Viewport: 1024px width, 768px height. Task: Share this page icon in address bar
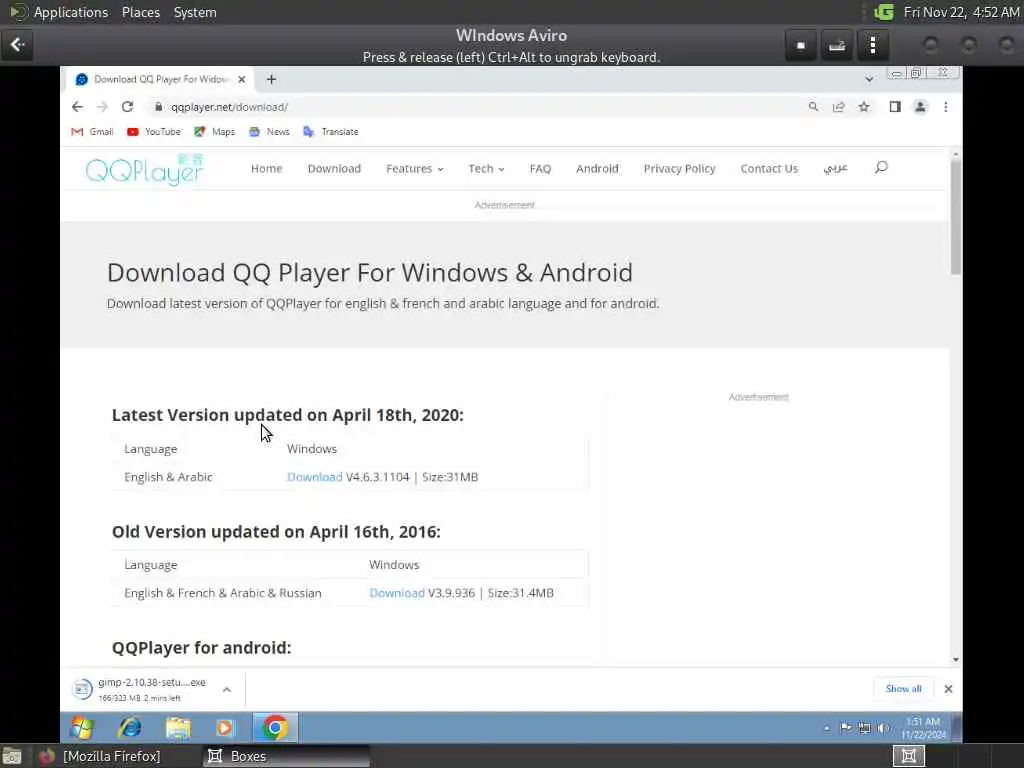pos(839,106)
